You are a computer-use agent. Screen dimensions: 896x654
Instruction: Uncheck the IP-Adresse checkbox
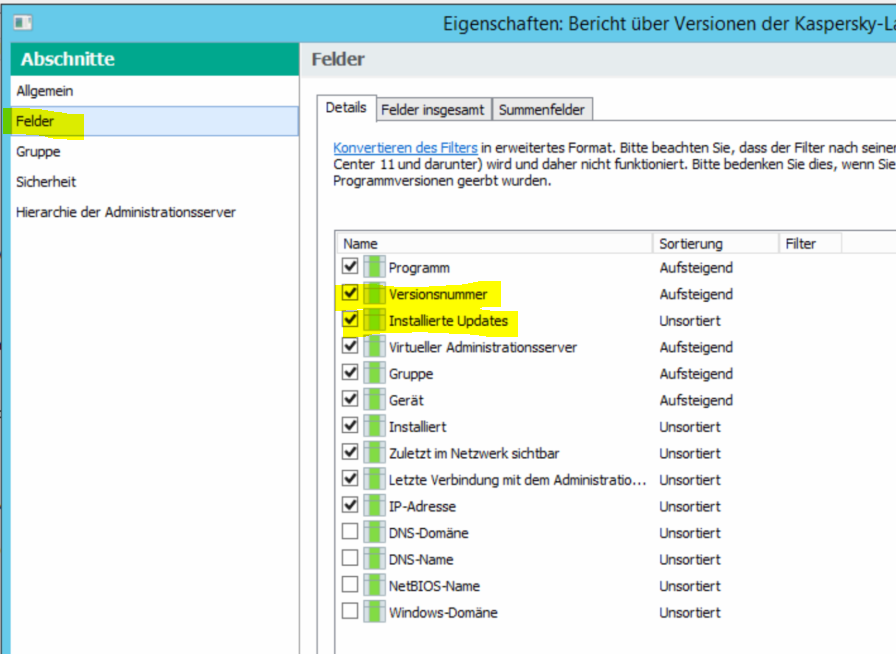pos(350,505)
